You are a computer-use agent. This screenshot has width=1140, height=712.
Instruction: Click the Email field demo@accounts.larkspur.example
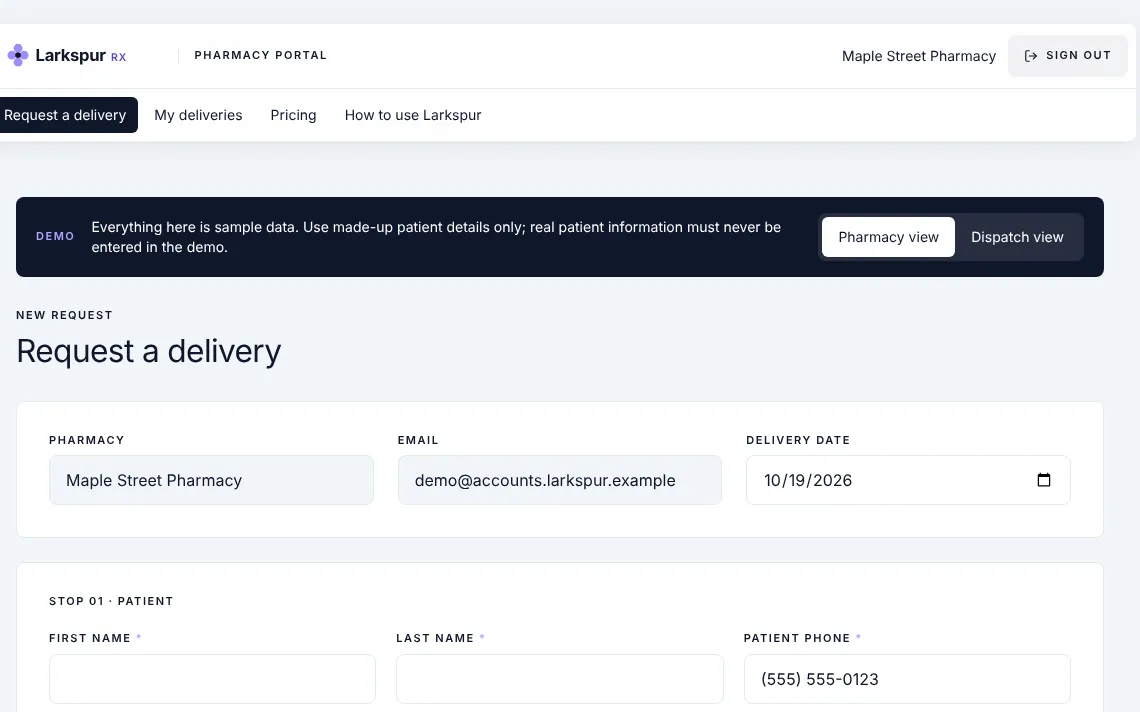pos(559,480)
